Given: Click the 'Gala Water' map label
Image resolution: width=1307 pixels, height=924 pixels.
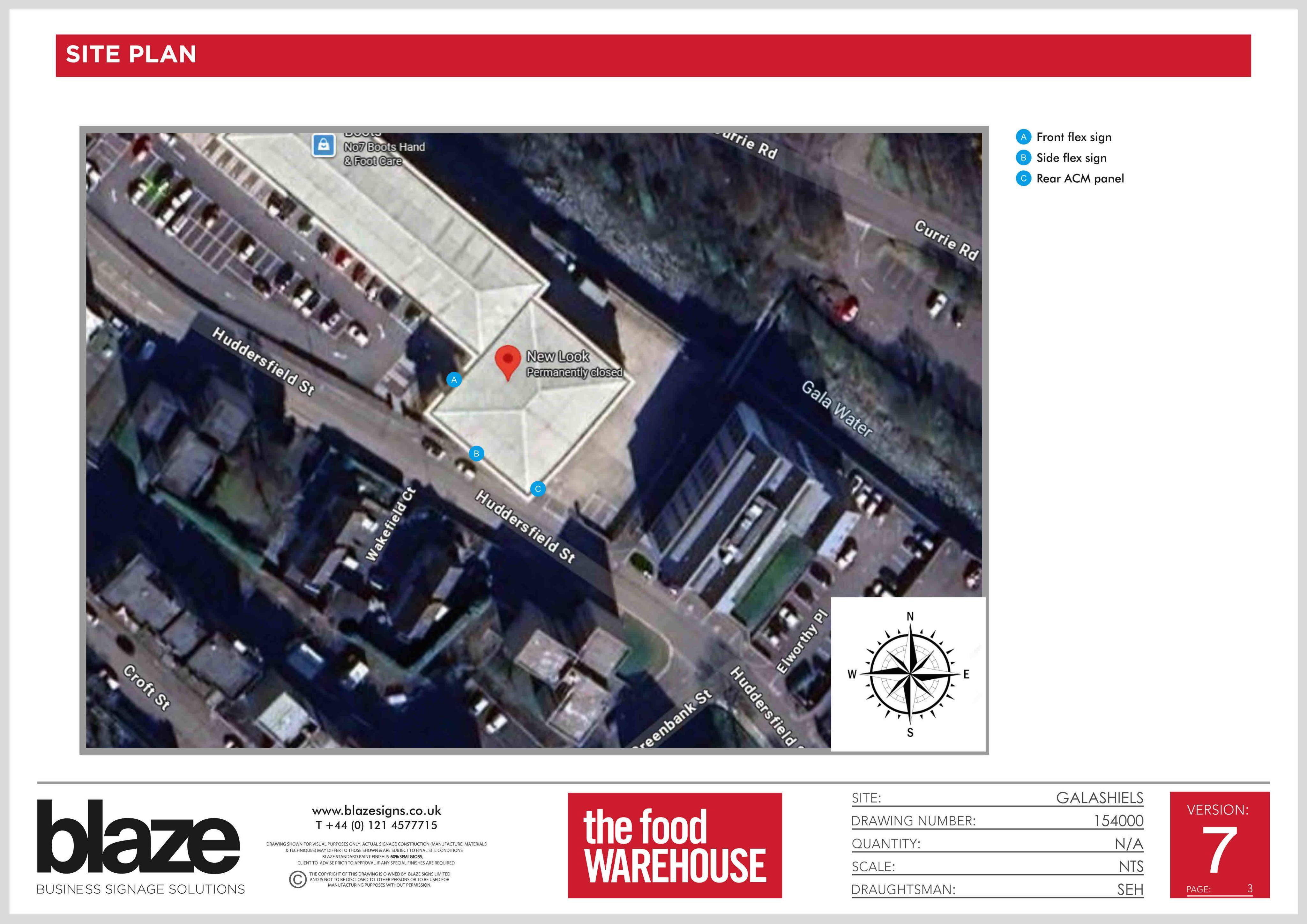Looking at the screenshot, I should [x=837, y=409].
